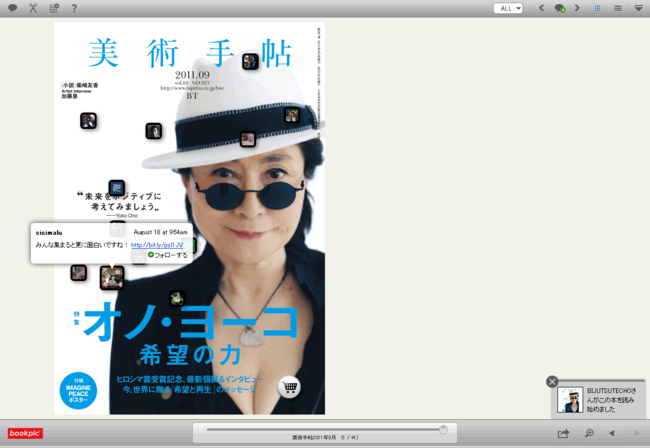Switch to list view
The height and width of the screenshot is (448, 650).
tap(618, 8)
